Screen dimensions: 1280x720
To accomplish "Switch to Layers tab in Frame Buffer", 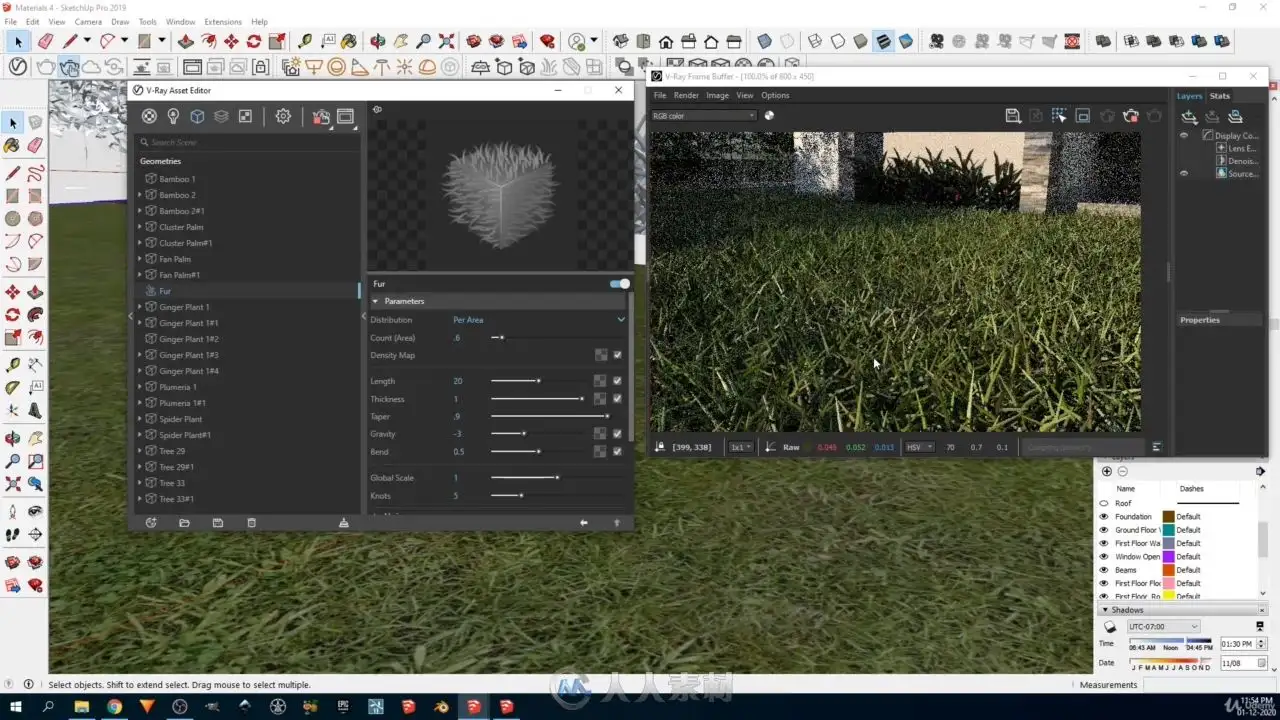I will 1189,96.
